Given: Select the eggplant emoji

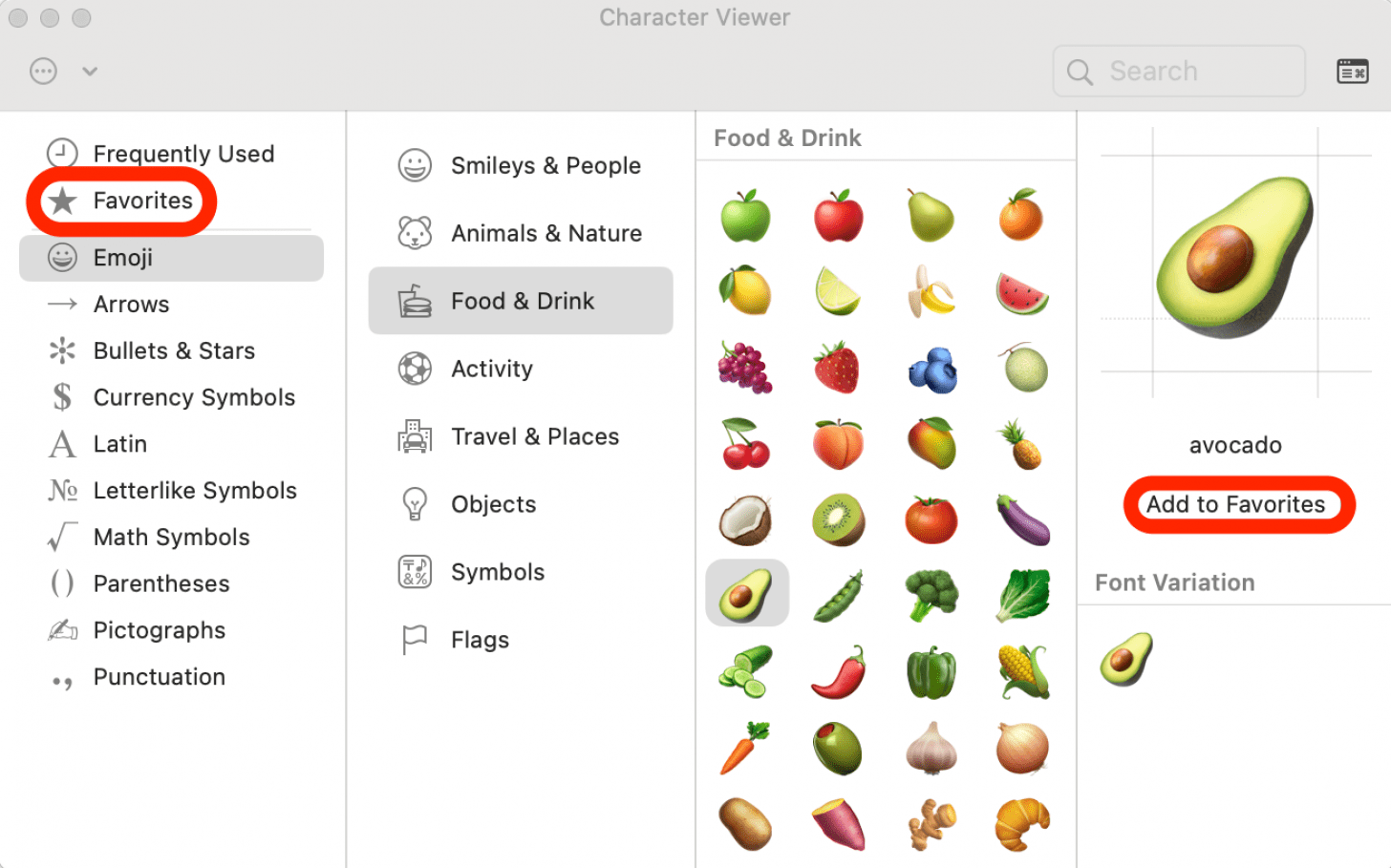Looking at the screenshot, I should click(x=1022, y=519).
